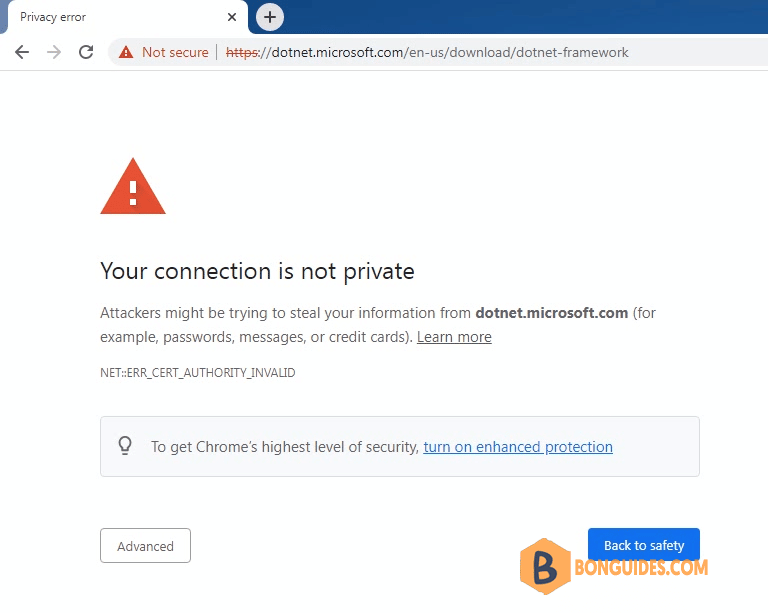Click the bold dotnet.microsoft.com domain text
The image size is (769, 613).
pos(552,313)
